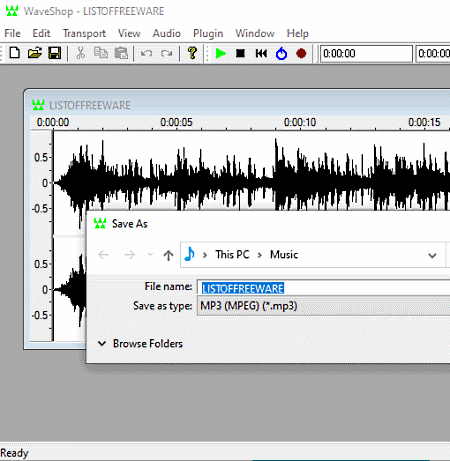
Task: Click the File name input field
Action: pos(324,288)
